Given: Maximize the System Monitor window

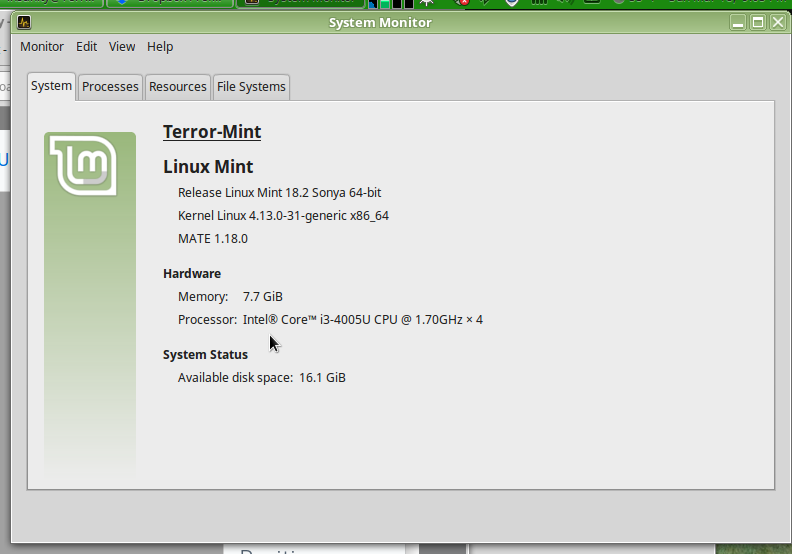Looking at the screenshot, I should pos(758,22).
